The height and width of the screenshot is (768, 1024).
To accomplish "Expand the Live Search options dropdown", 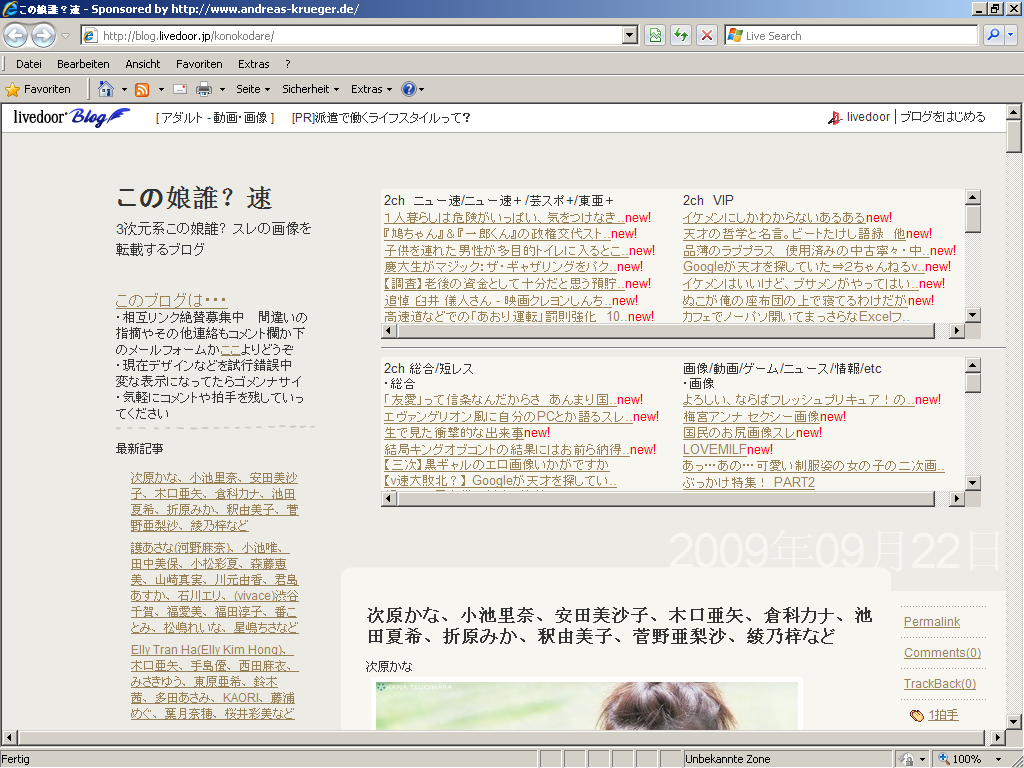I will point(1011,35).
